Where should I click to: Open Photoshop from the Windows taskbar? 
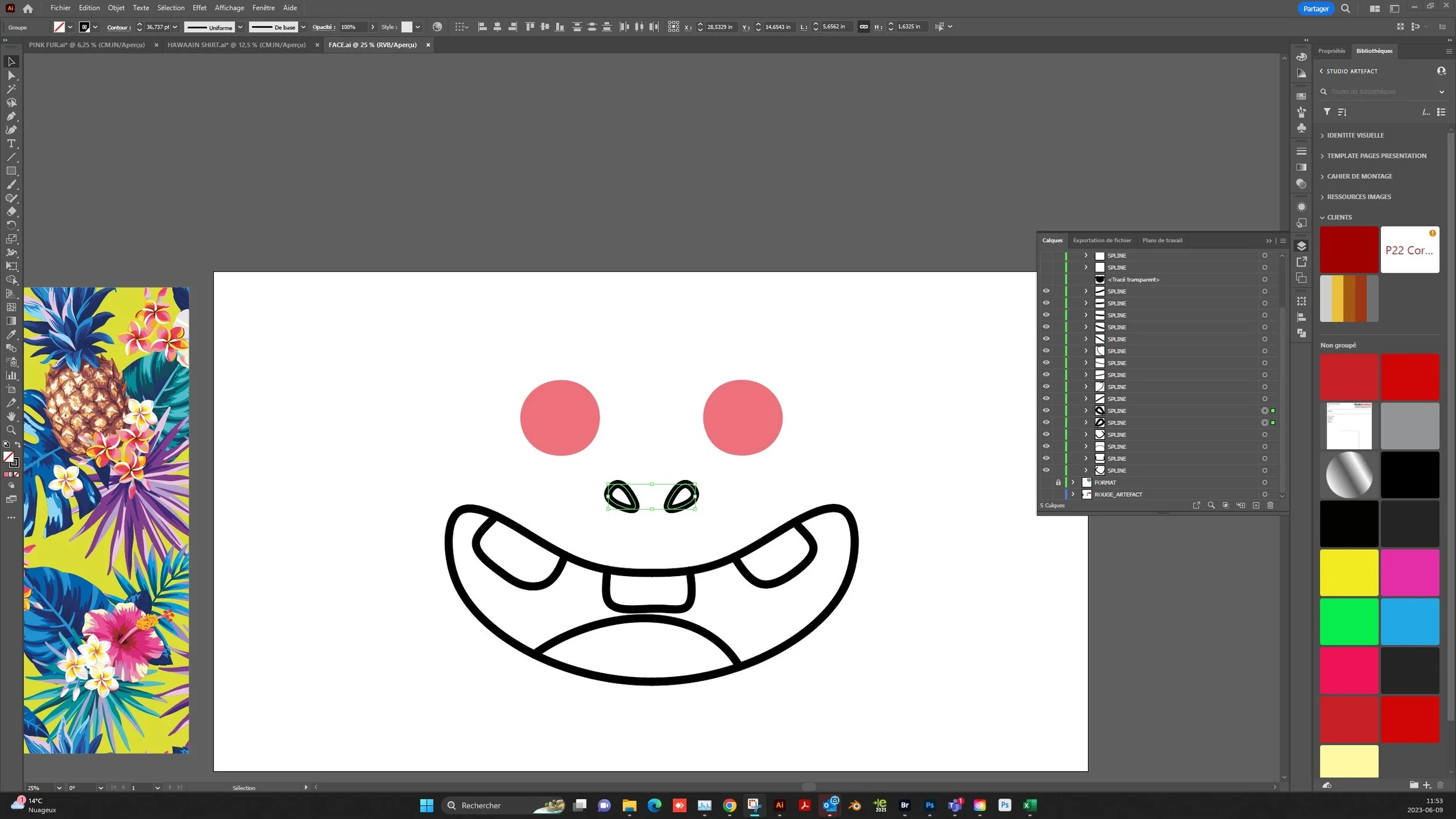[930, 805]
